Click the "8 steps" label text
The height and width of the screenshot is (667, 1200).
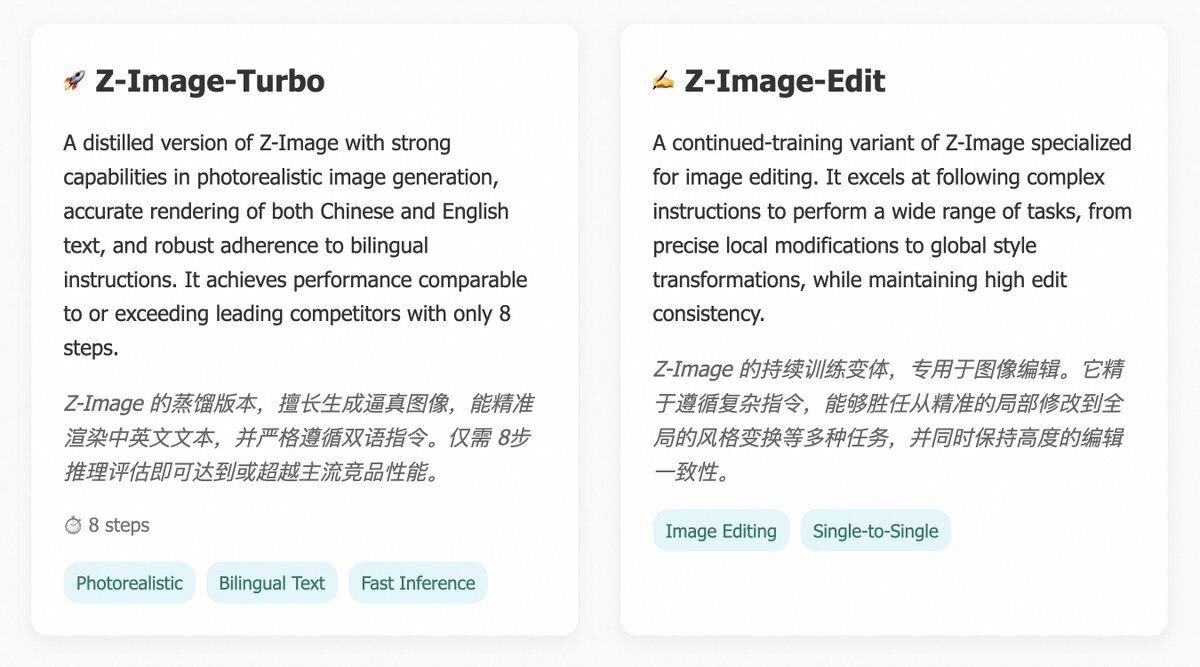tap(119, 526)
